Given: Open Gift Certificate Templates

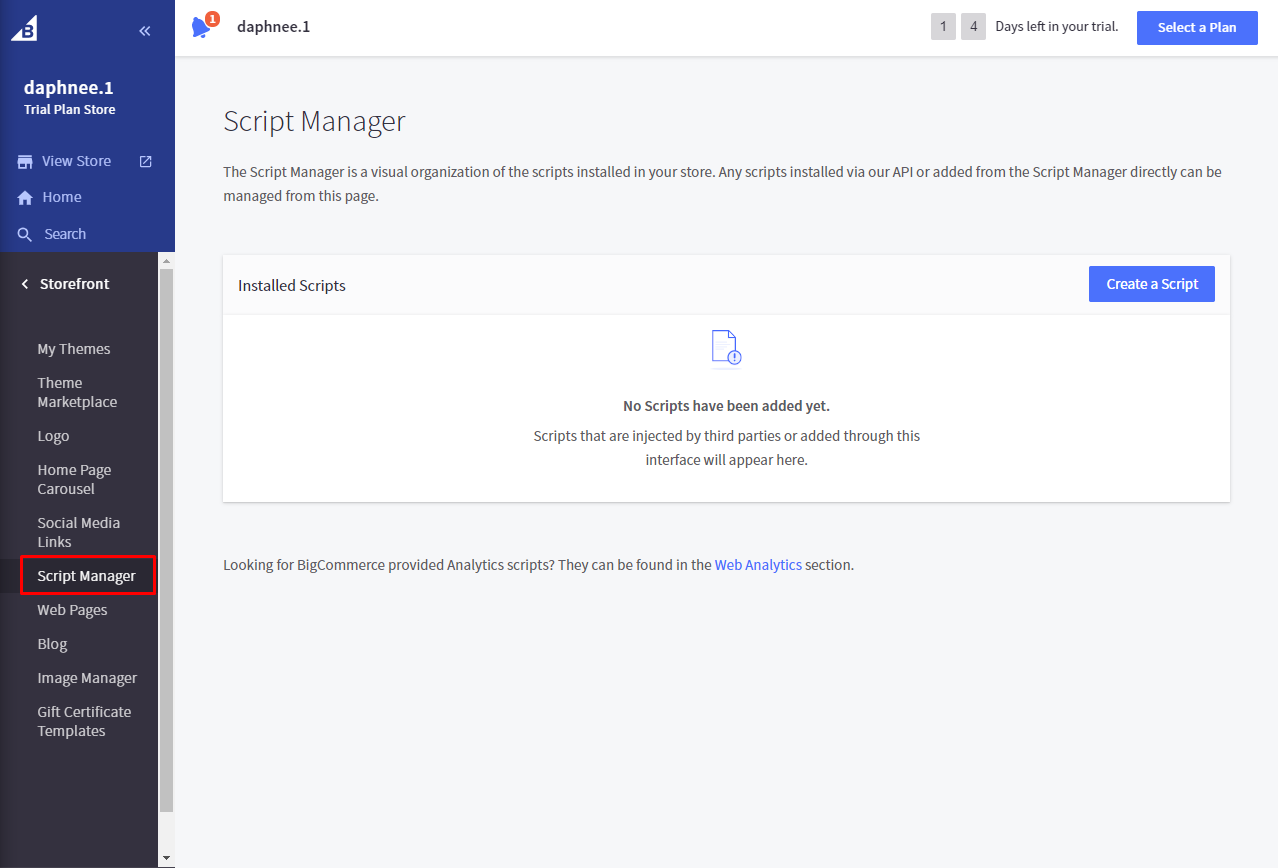Looking at the screenshot, I should pyautogui.click(x=84, y=721).
